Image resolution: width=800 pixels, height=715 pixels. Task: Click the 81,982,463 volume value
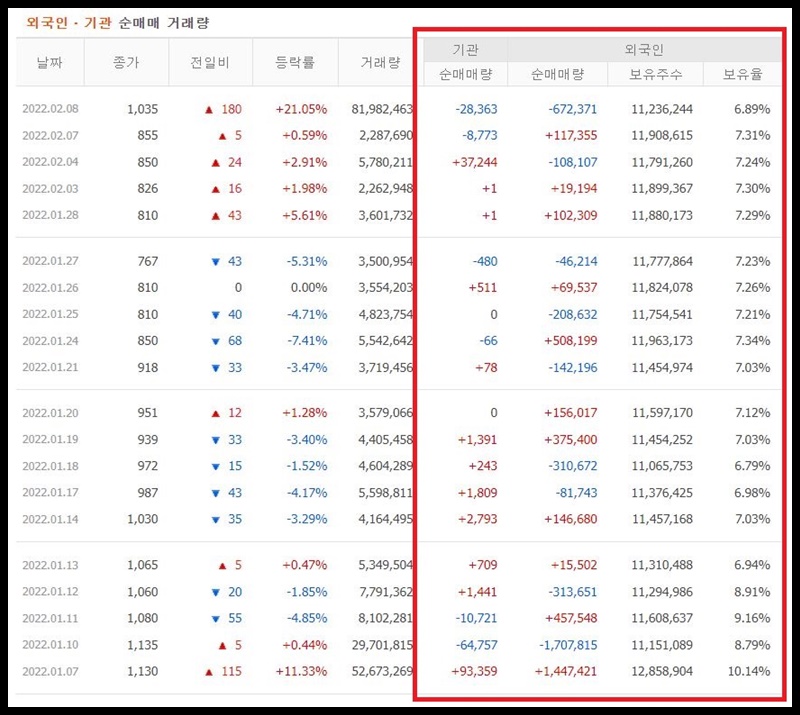click(382, 109)
